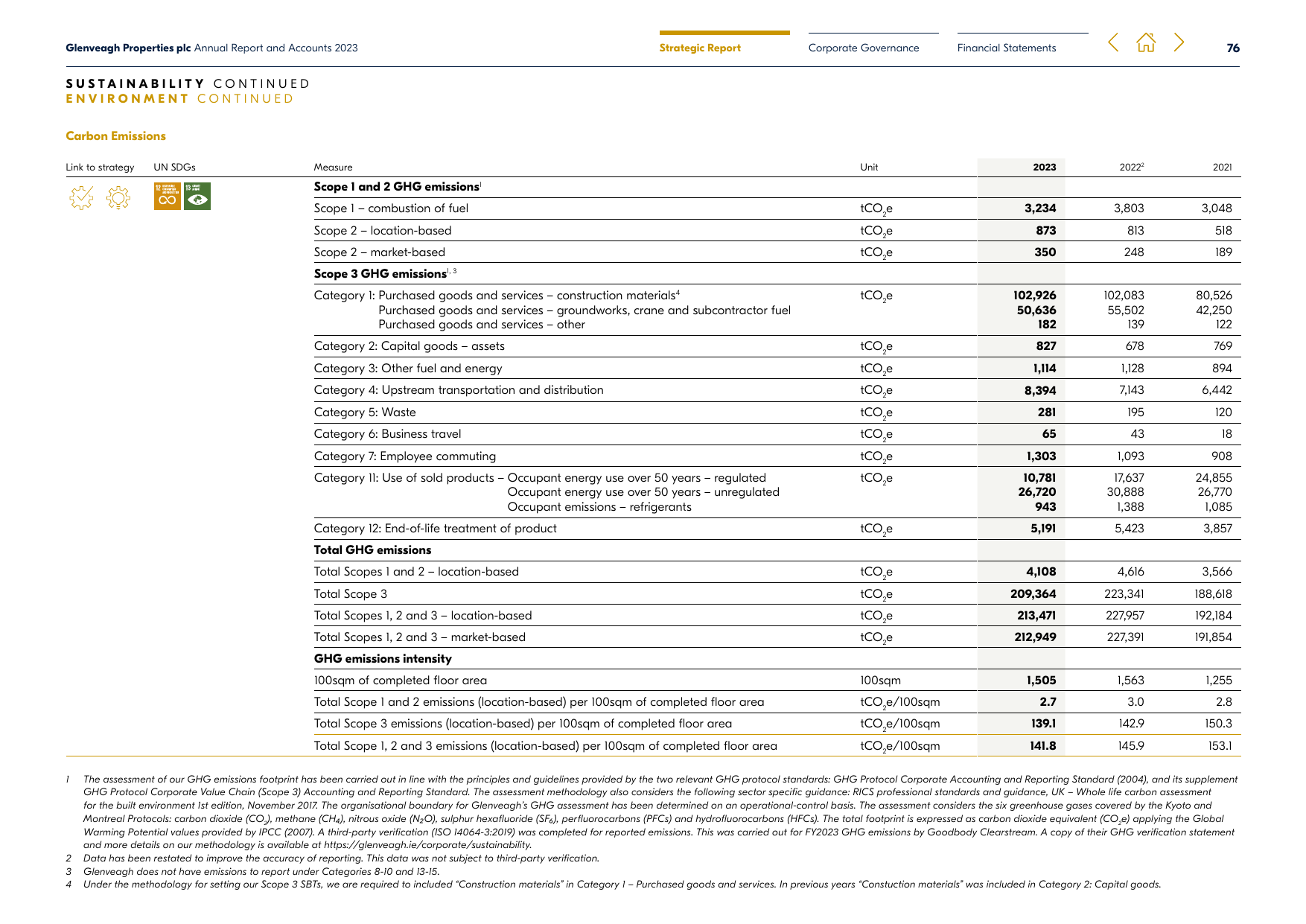Screen dimensions: 1306x924
Task: Click the 'GHG emissions intensity' section heading
Action: (383, 659)
